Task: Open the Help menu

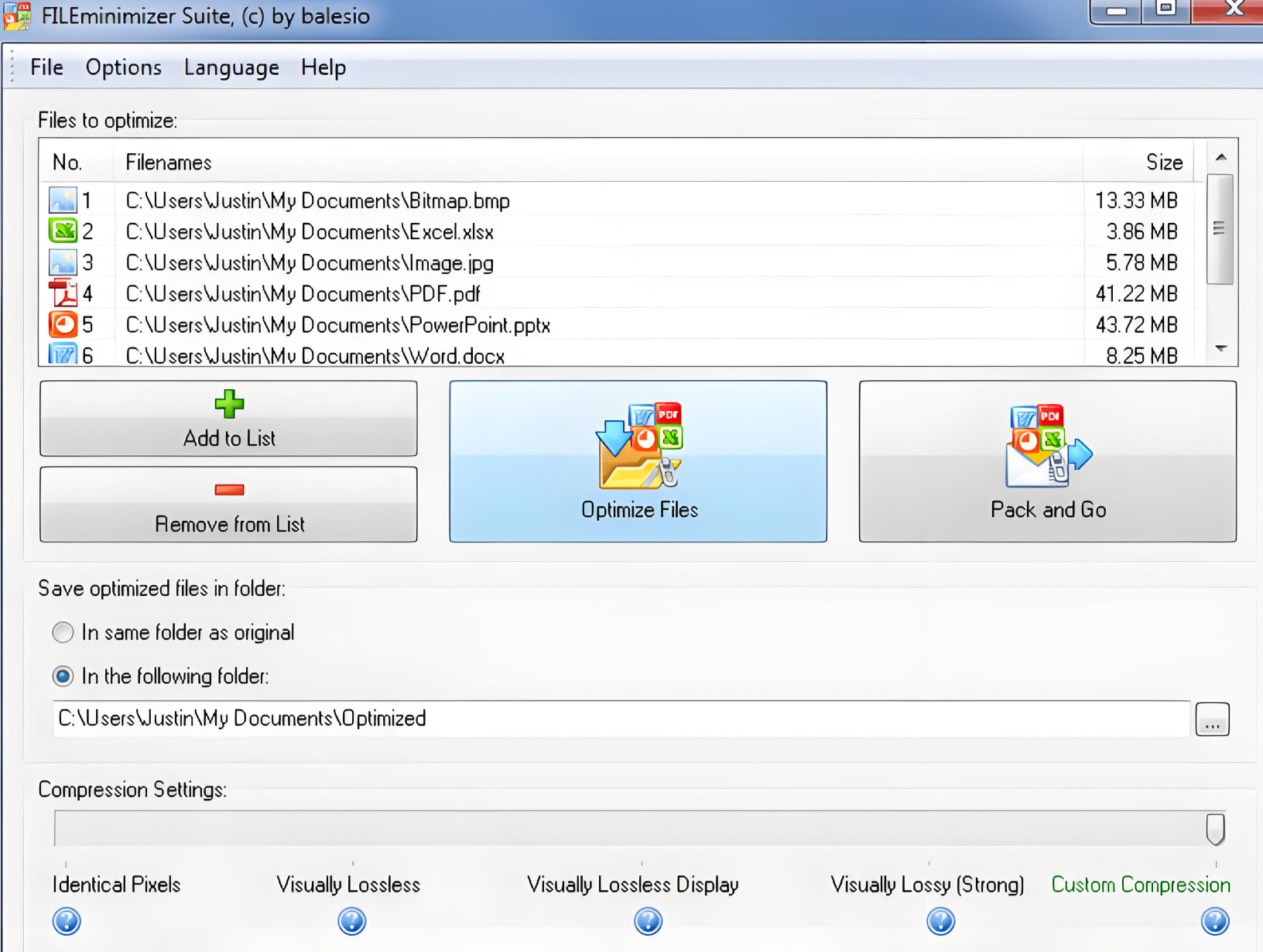Action: click(x=323, y=67)
